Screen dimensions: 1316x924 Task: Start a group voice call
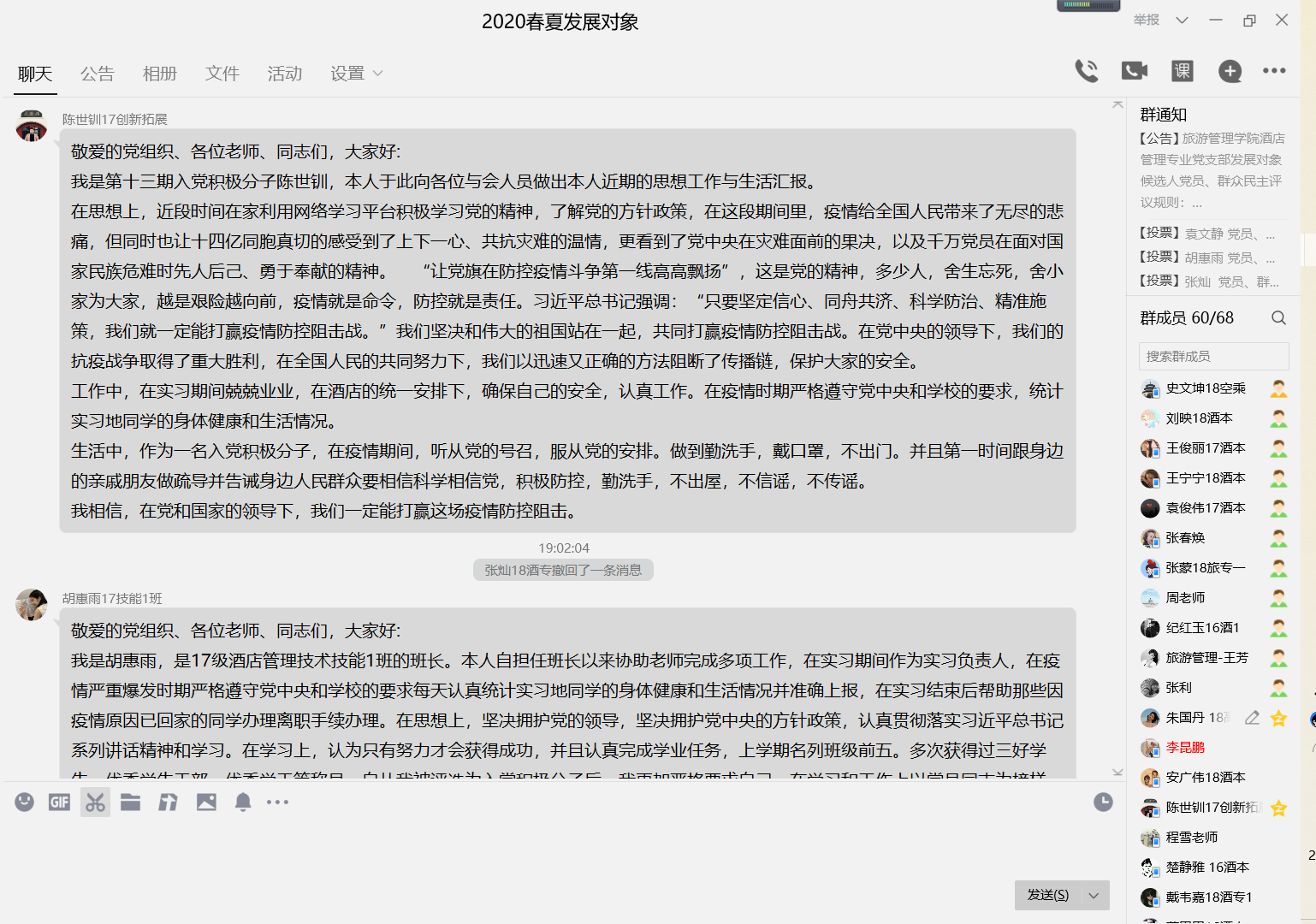tap(1087, 71)
